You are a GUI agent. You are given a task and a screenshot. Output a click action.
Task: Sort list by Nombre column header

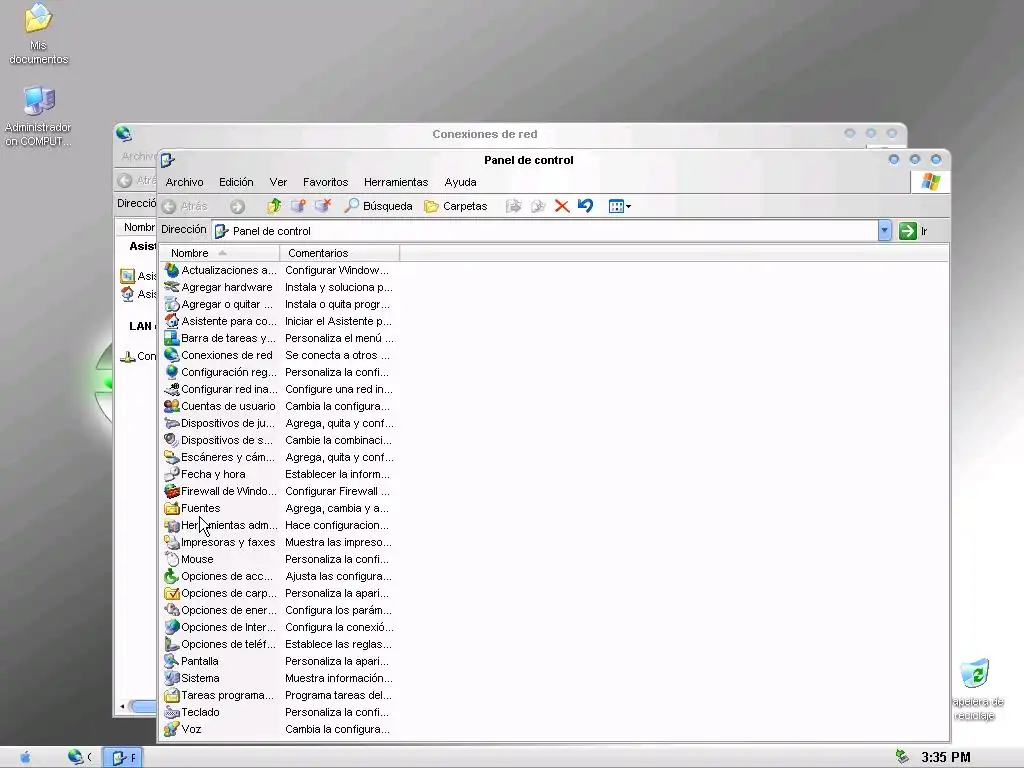[x=219, y=253]
